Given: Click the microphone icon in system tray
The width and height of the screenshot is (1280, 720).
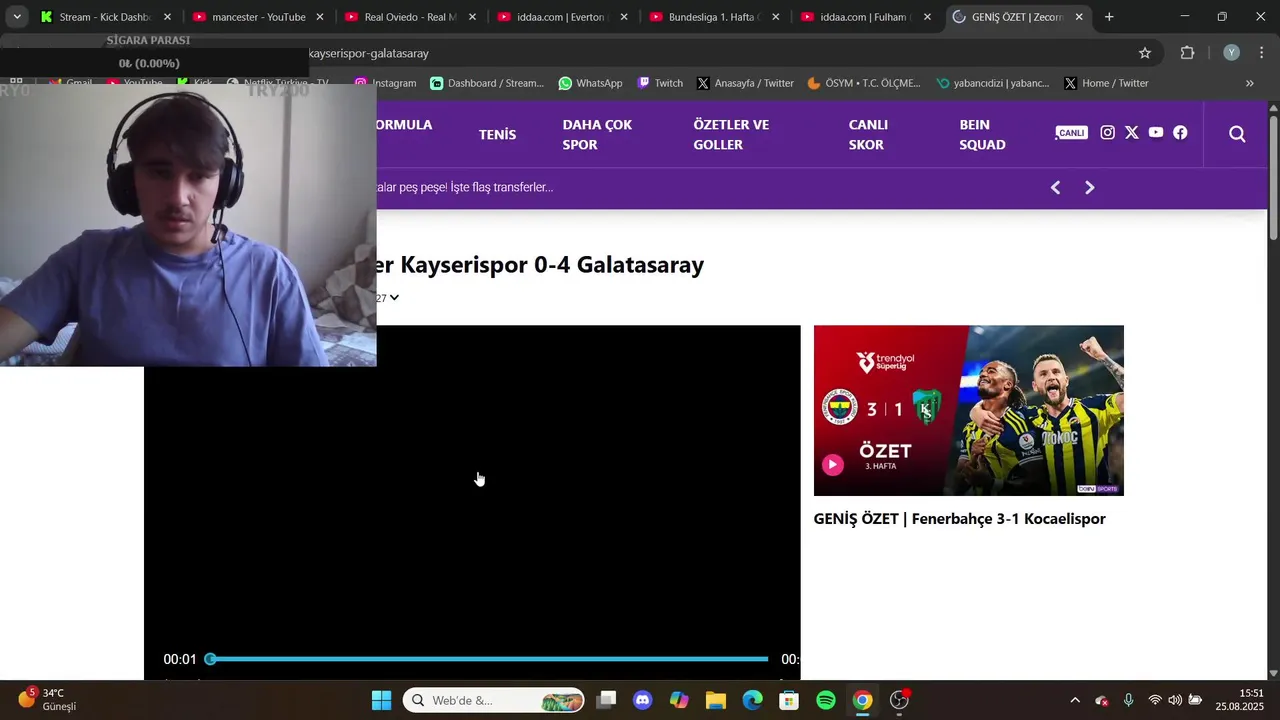Looking at the screenshot, I should (1128, 700).
